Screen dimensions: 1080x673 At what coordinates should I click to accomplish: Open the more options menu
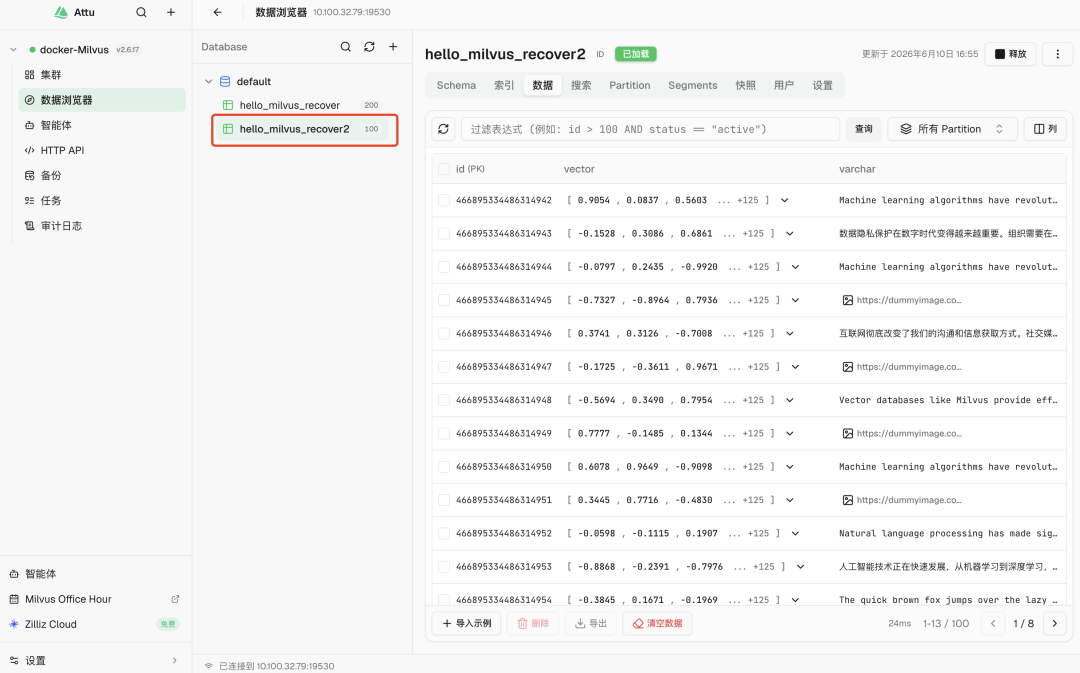pos(1058,54)
